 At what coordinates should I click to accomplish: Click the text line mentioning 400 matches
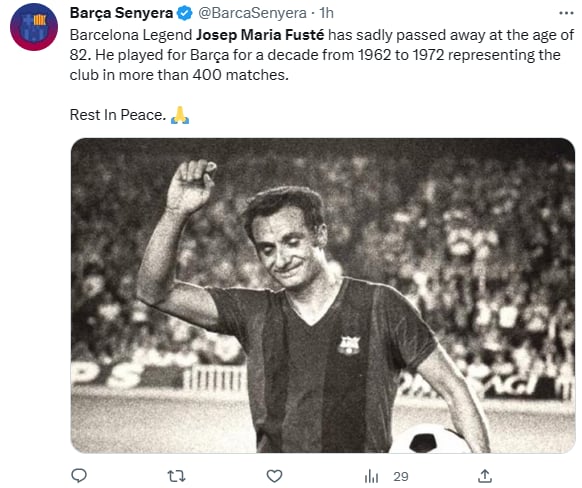coord(179,75)
